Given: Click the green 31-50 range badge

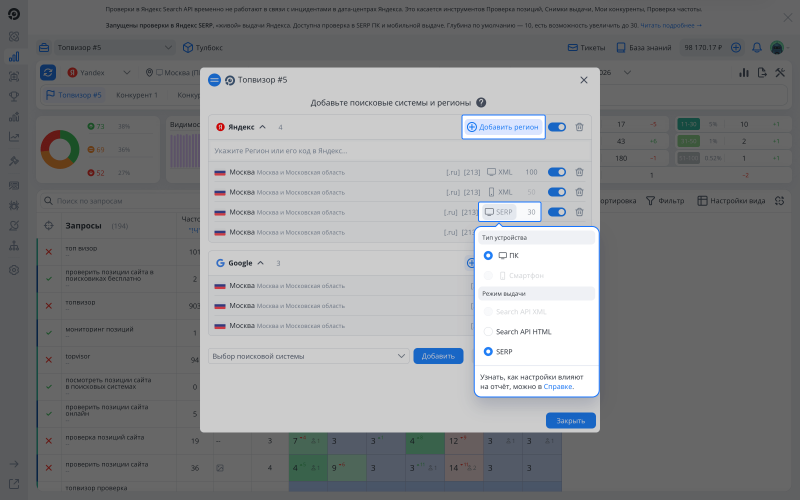Looking at the screenshot, I should pyautogui.click(x=688, y=141).
